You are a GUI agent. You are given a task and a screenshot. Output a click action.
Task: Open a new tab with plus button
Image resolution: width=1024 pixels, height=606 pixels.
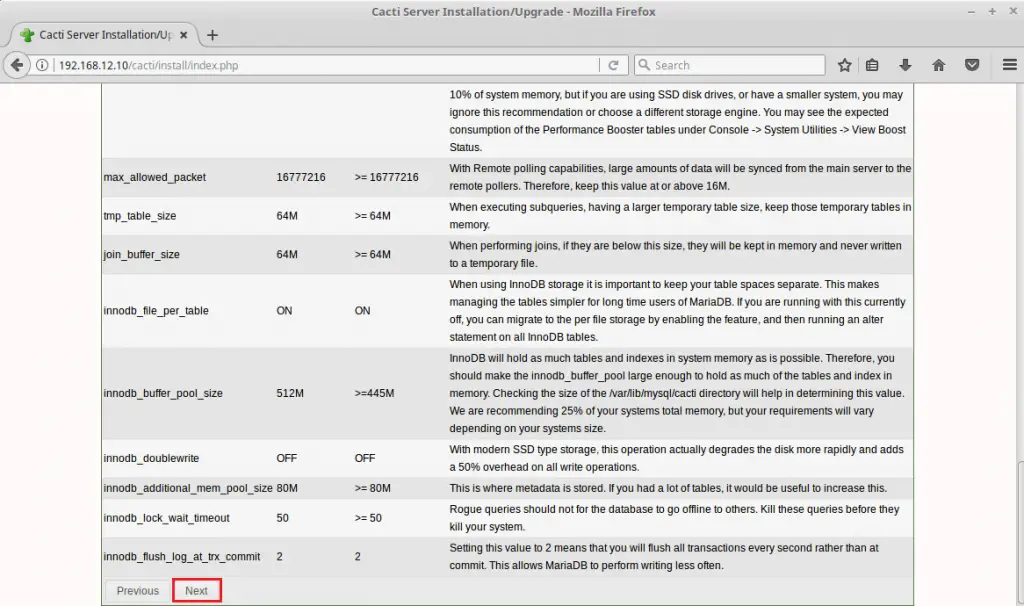pos(212,35)
